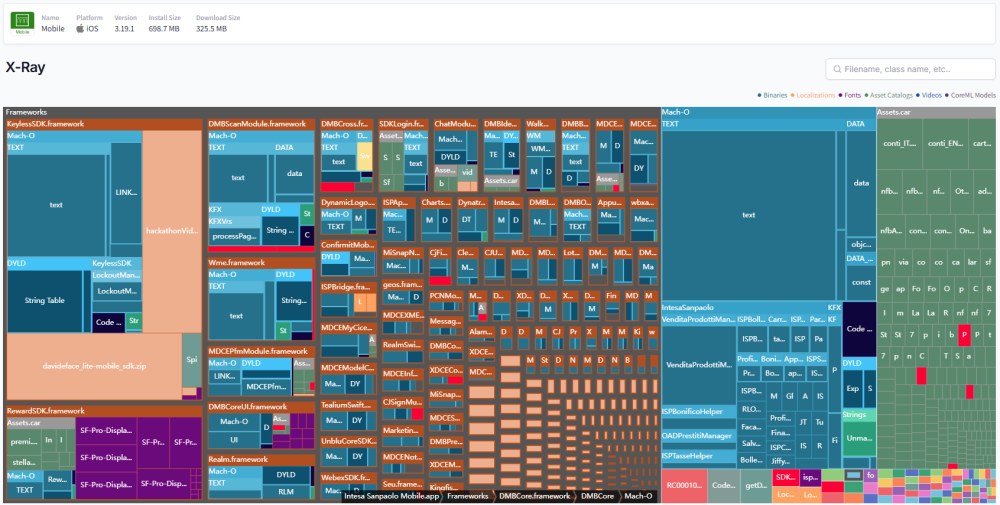Select the stella... asset block
Image resolution: width=1000 pixels, height=505 pixels.
[24, 461]
